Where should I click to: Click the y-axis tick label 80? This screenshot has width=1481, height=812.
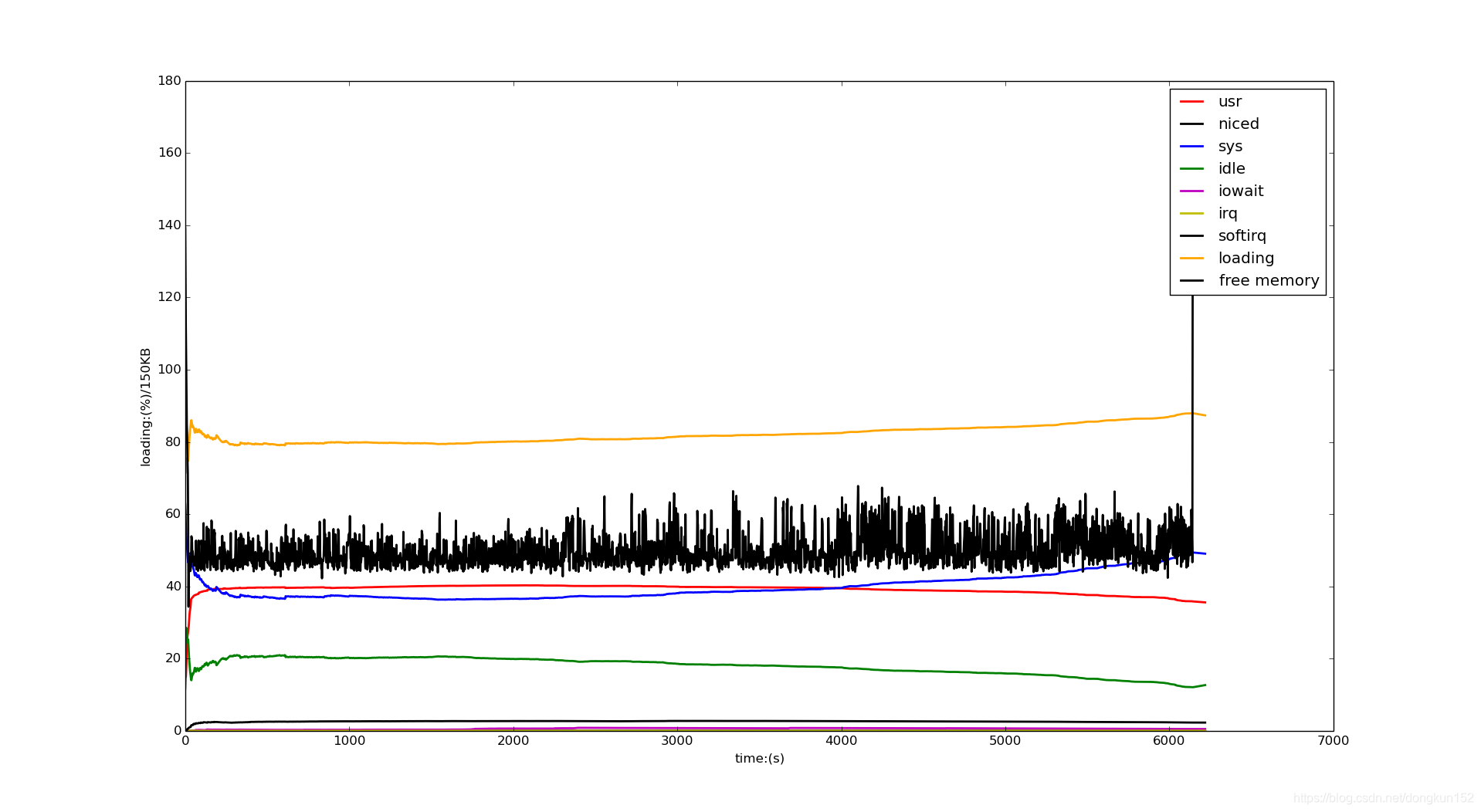point(173,442)
